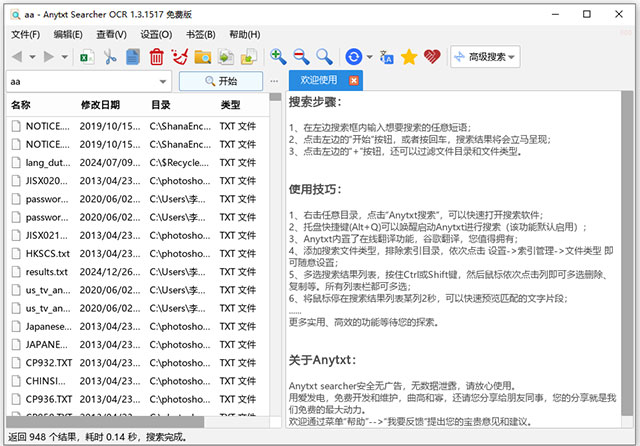Viewport: 640px width, 446px height.
Task: Close the 欢迎使用 tab with the X
Action: pos(353,80)
